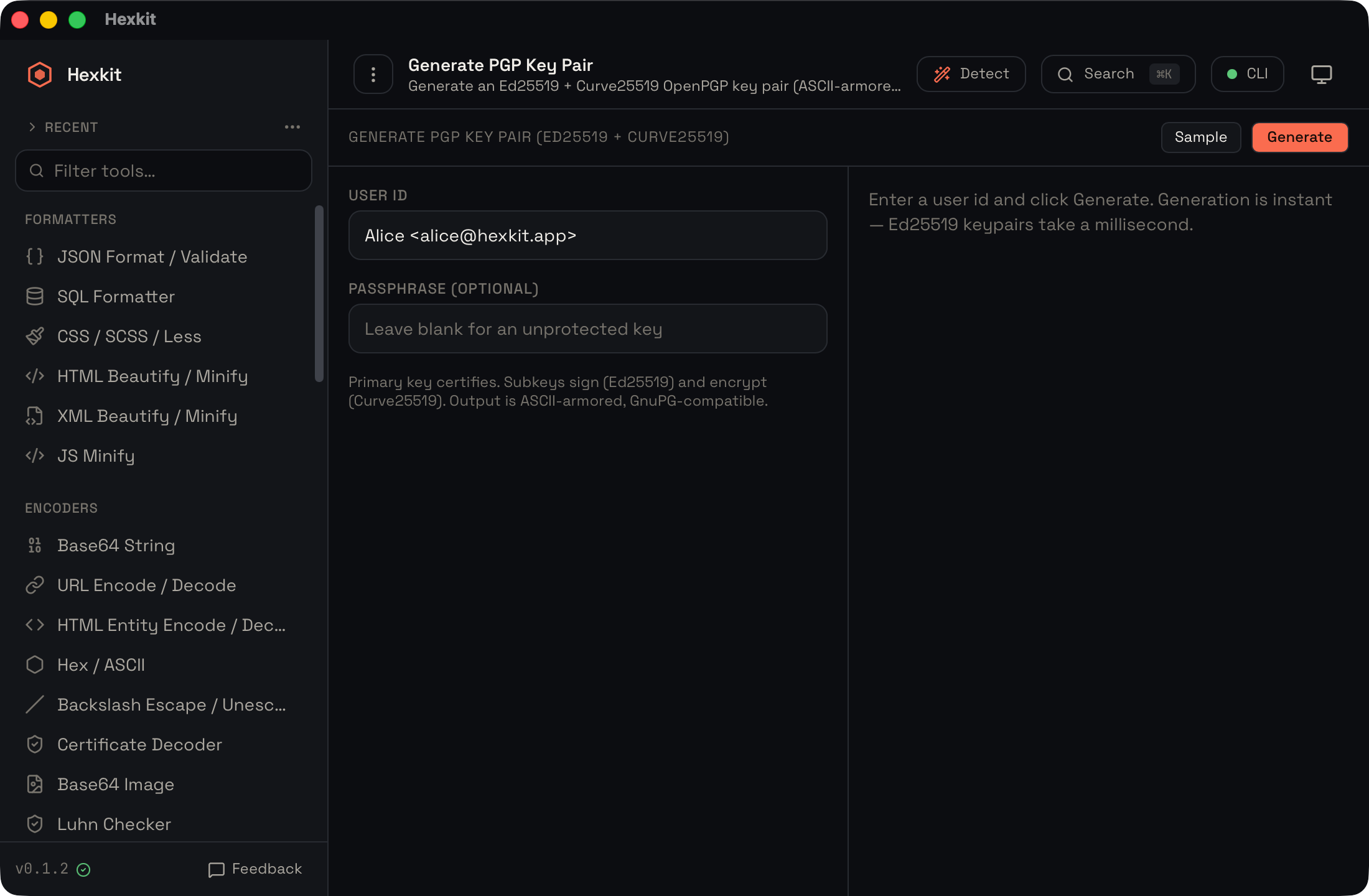Select the Hex / ASCII label
The image size is (1369, 896).
coord(101,665)
